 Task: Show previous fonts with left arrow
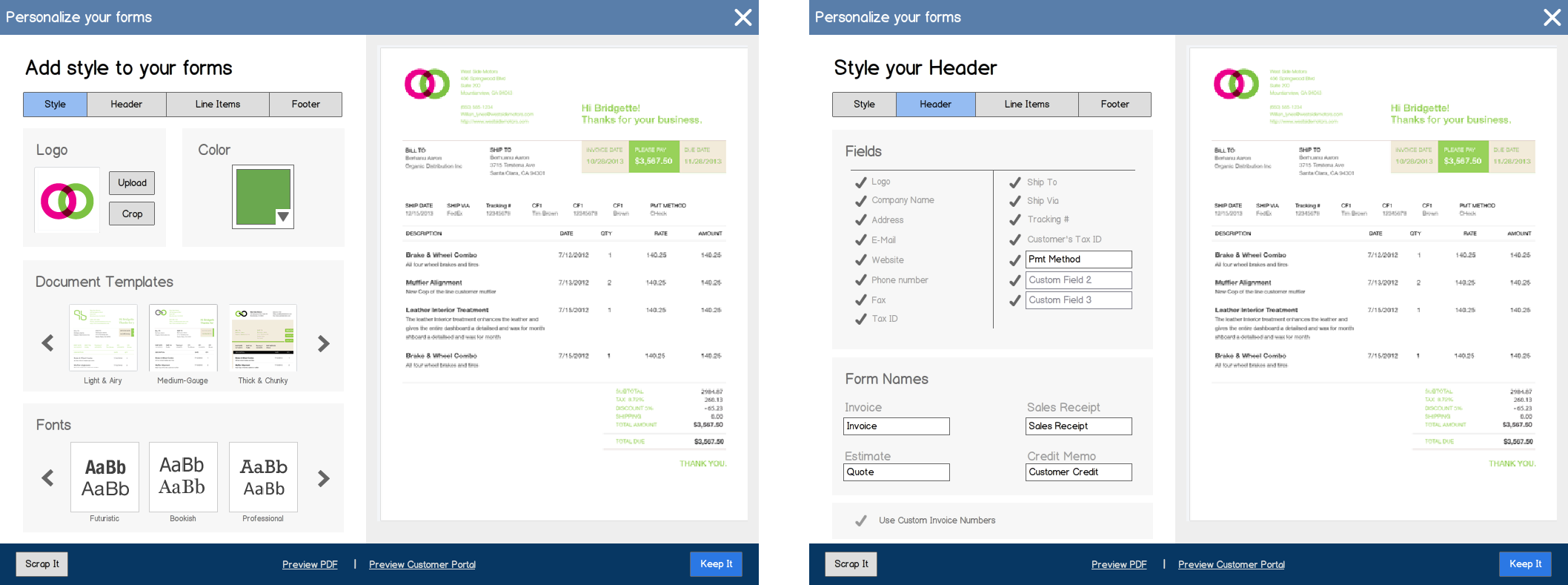(x=47, y=478)
